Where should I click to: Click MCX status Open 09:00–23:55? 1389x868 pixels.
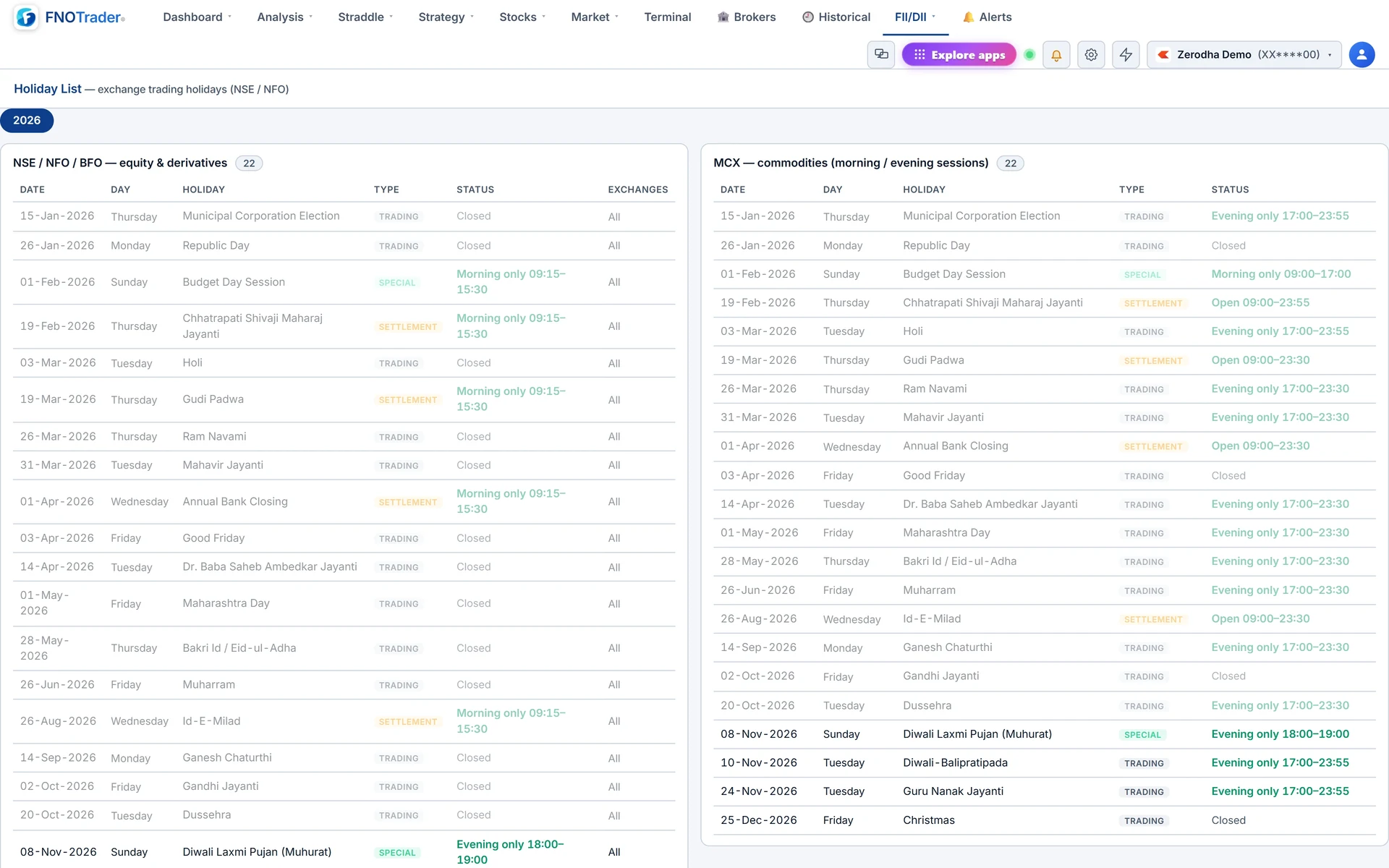tap(1260, 302)
